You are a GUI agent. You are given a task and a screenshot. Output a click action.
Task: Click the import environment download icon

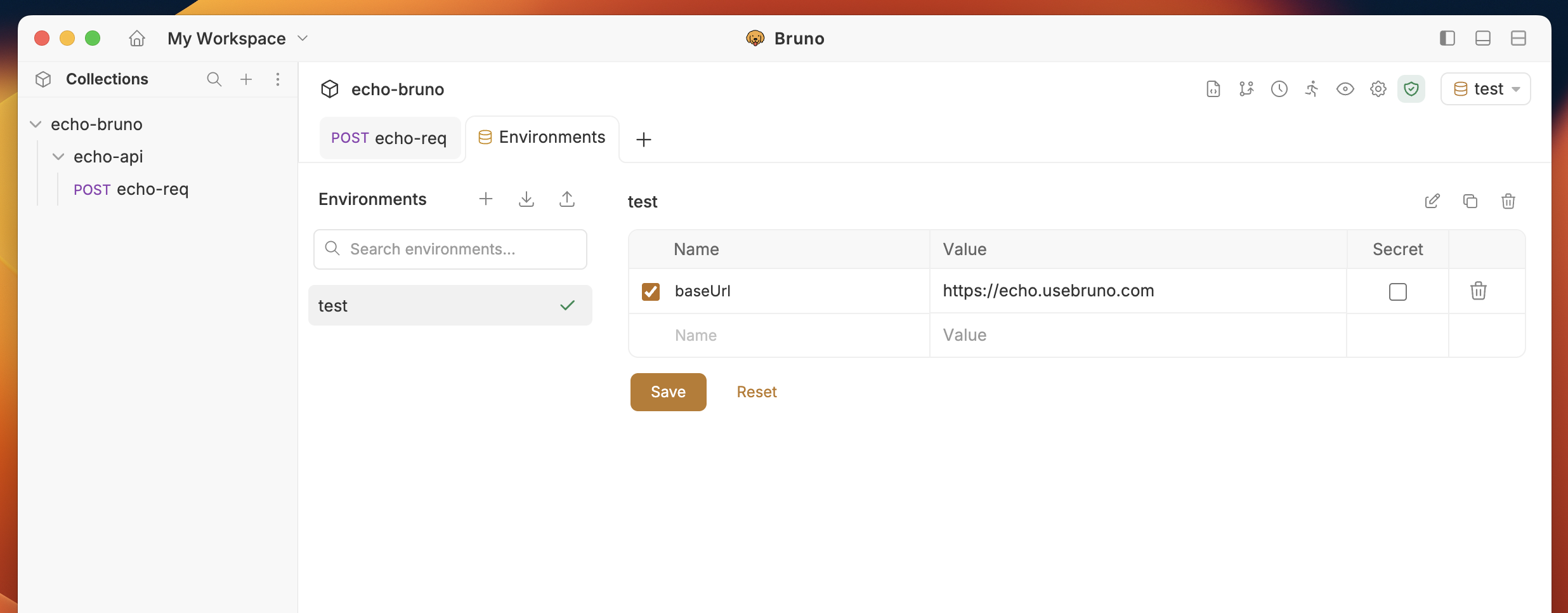click(526, 199)
